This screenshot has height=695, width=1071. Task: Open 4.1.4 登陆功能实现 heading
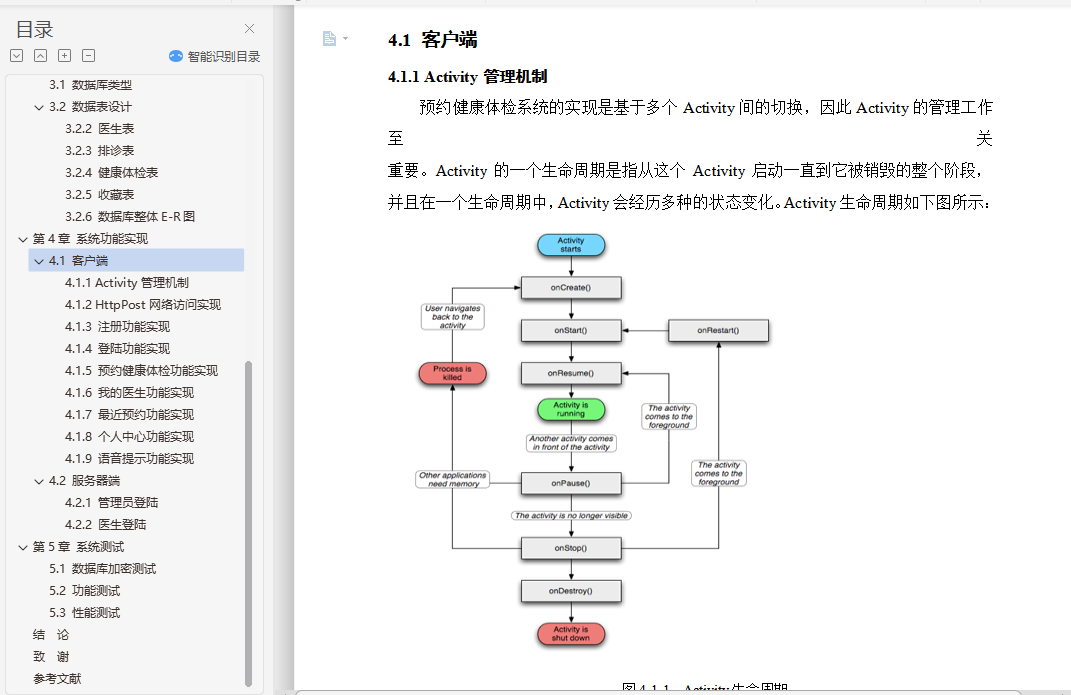pyautogui.click(x=117, y=348)
